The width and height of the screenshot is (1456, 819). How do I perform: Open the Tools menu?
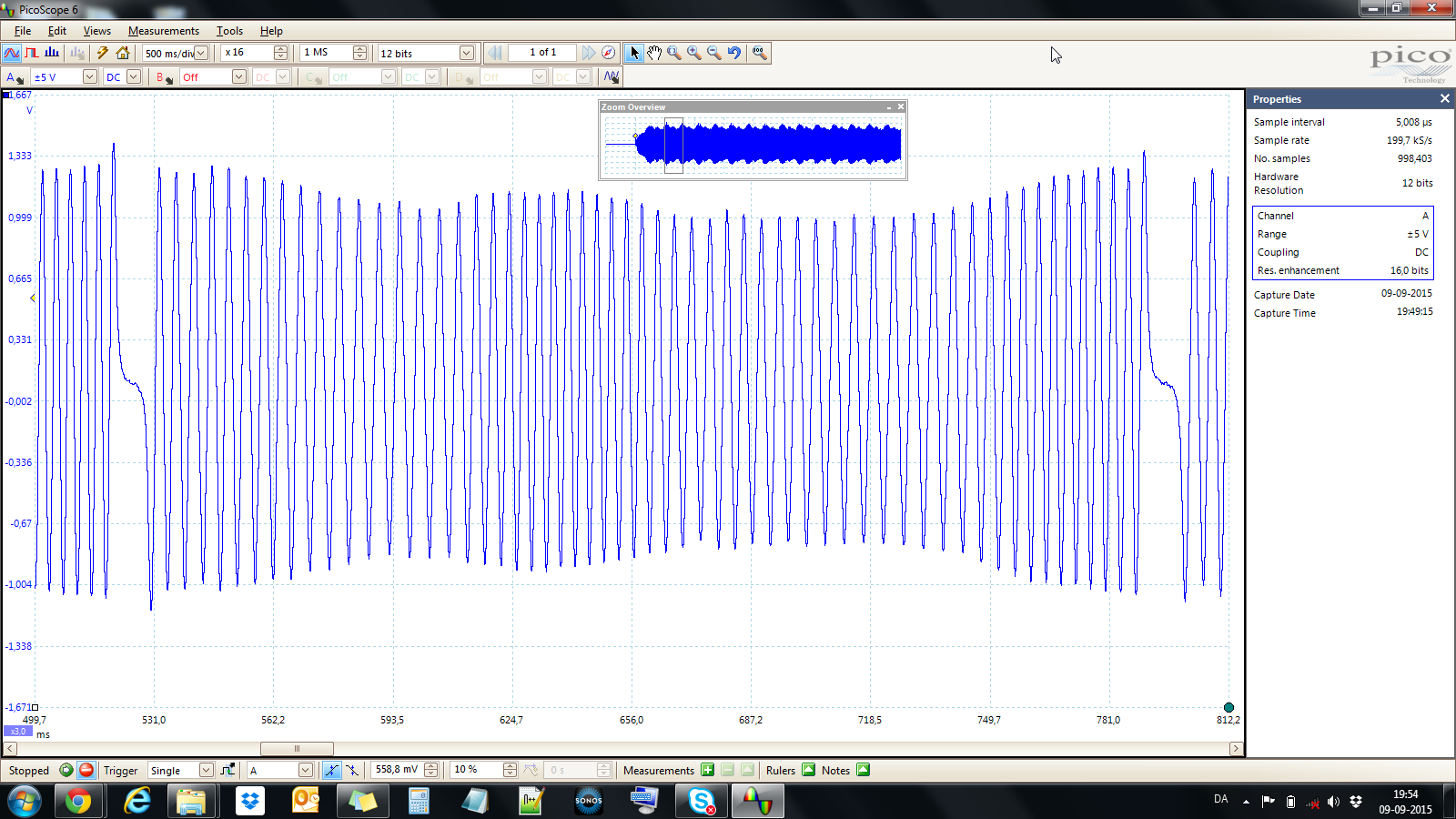pos(229,31)
